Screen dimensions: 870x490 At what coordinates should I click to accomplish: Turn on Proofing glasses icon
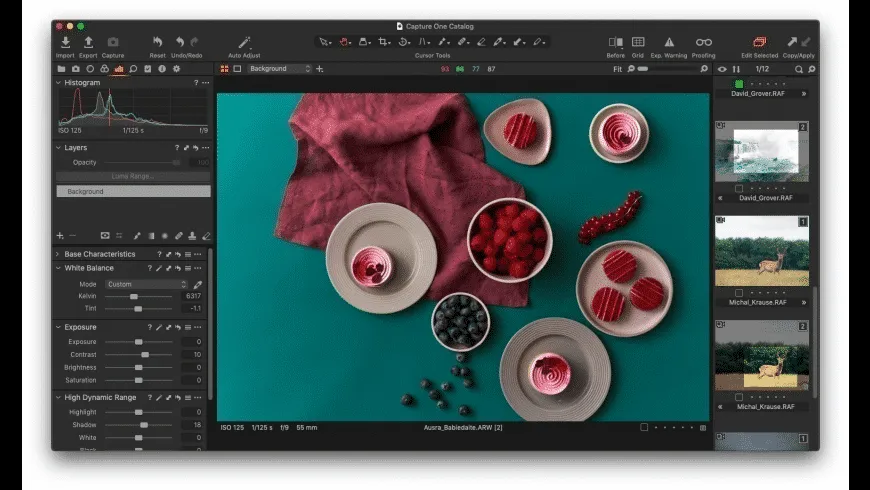(704, 42)
